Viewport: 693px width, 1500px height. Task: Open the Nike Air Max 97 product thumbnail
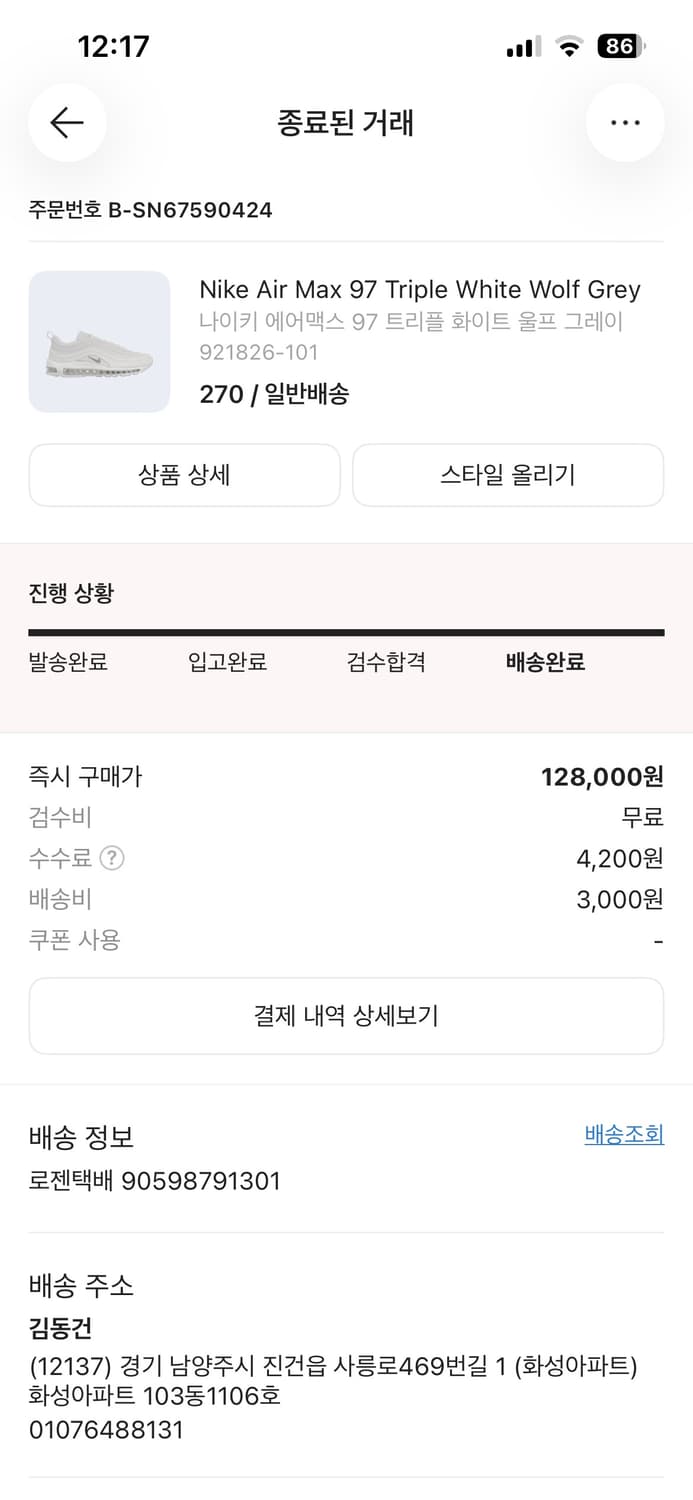click(x=99, y=341)
